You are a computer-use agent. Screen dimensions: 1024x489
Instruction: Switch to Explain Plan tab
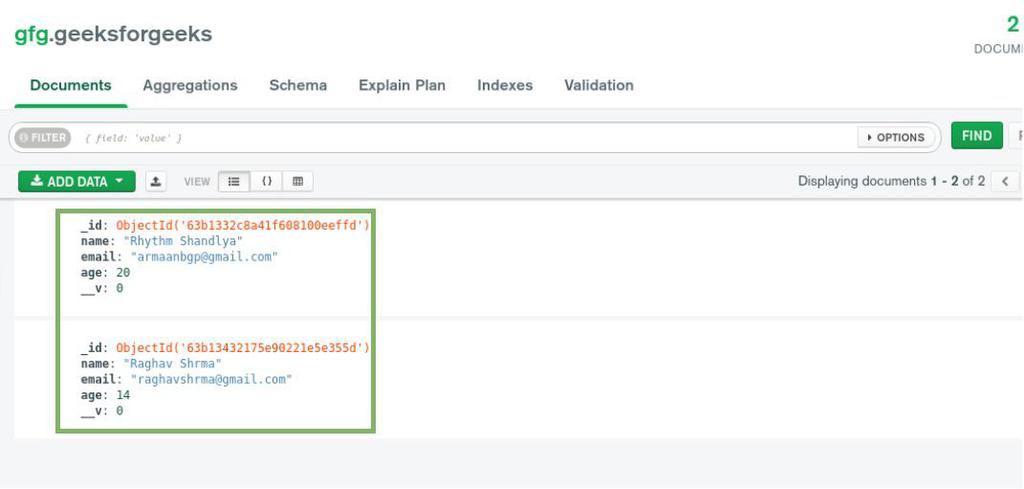coord(402,86)
